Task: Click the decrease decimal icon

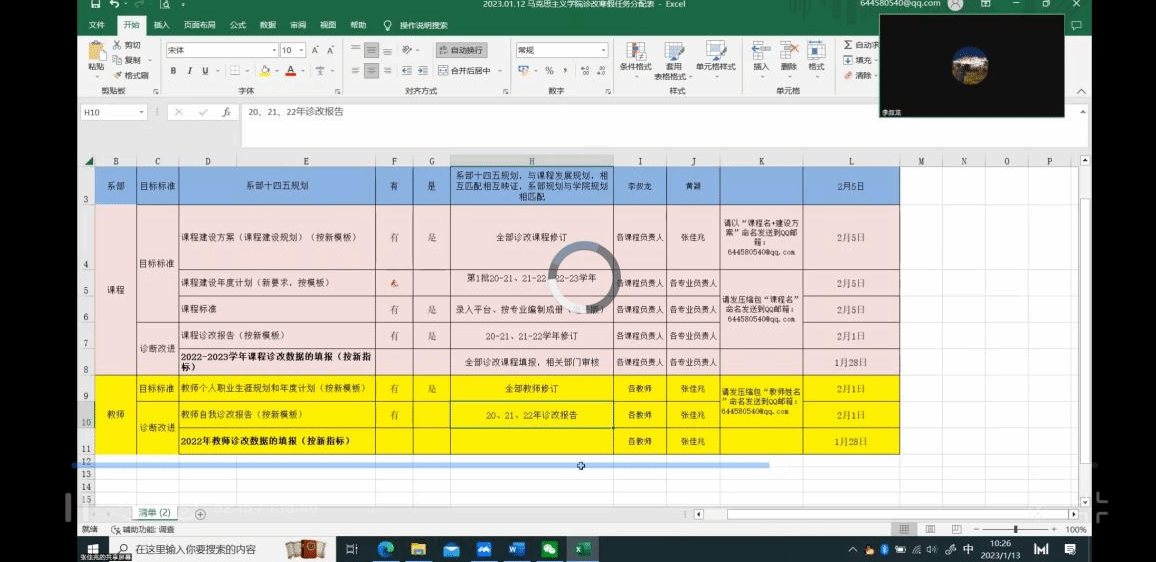Action: point(601,71)
